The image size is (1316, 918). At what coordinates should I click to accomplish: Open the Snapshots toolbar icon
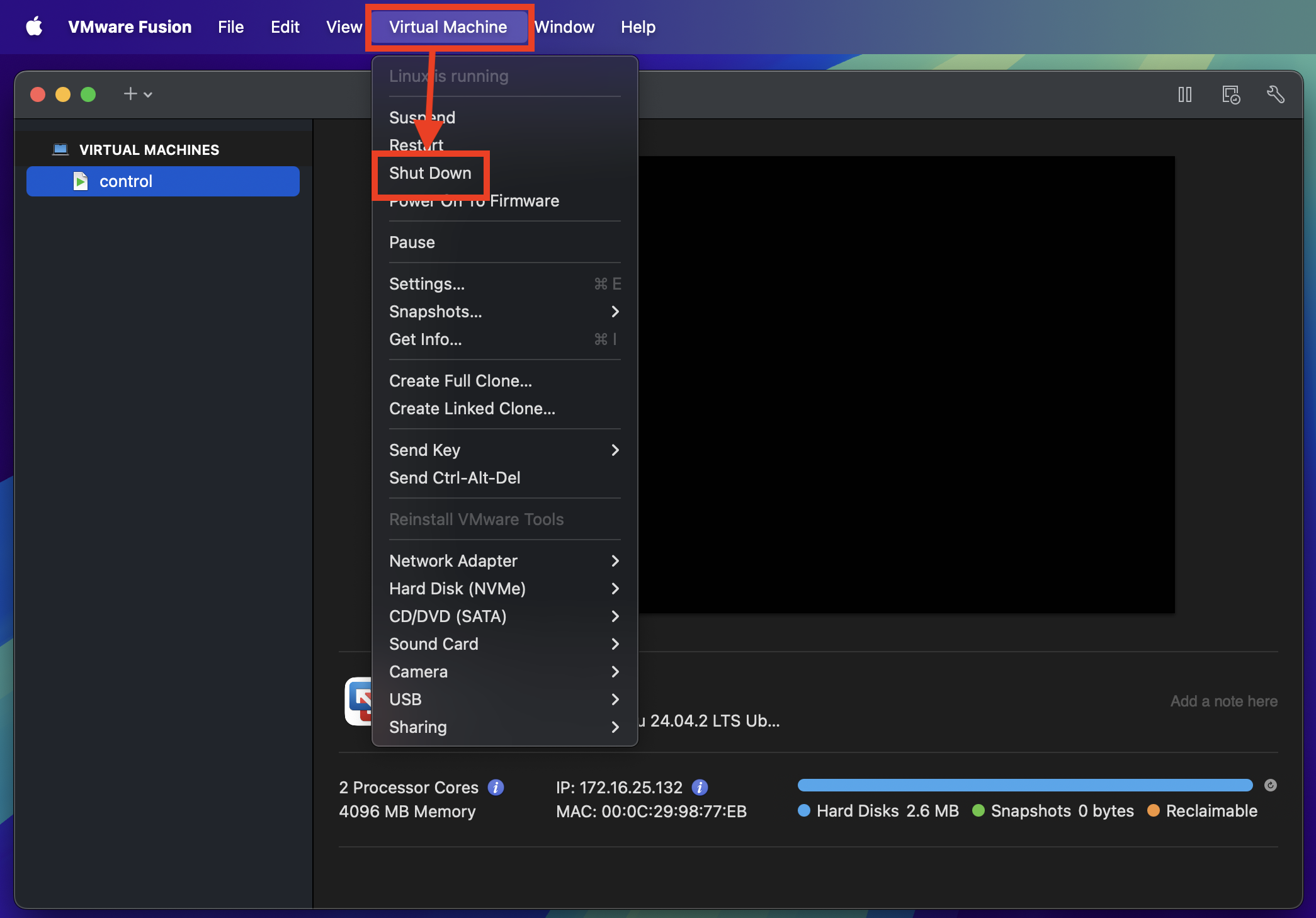[x=1230, y=94]
